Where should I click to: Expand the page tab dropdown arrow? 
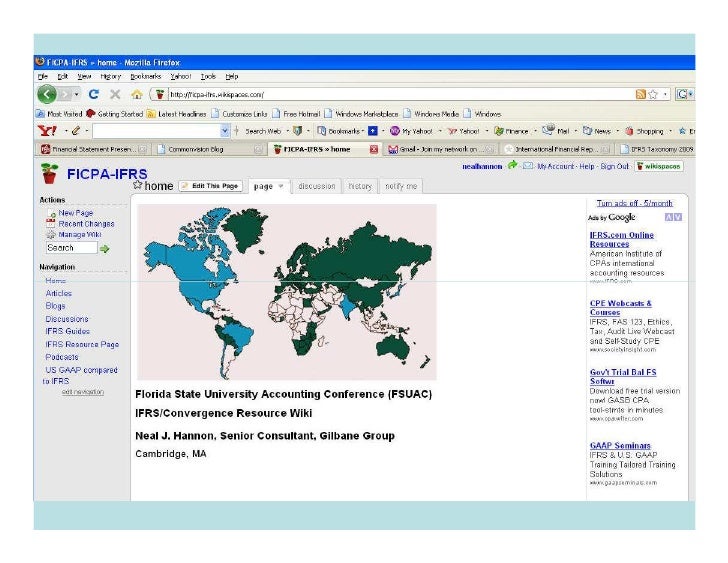[281, 186]
